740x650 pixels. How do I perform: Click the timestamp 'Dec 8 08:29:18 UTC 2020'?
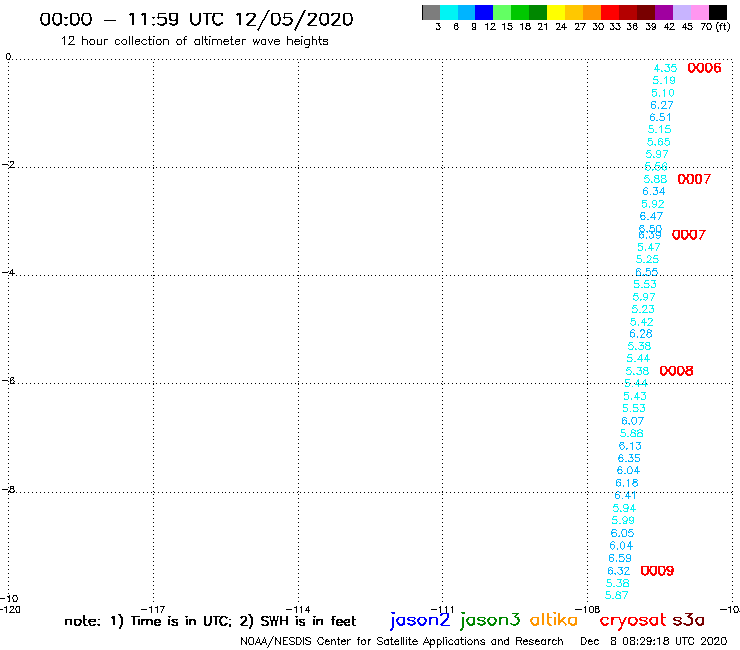[x=654, y=642]
